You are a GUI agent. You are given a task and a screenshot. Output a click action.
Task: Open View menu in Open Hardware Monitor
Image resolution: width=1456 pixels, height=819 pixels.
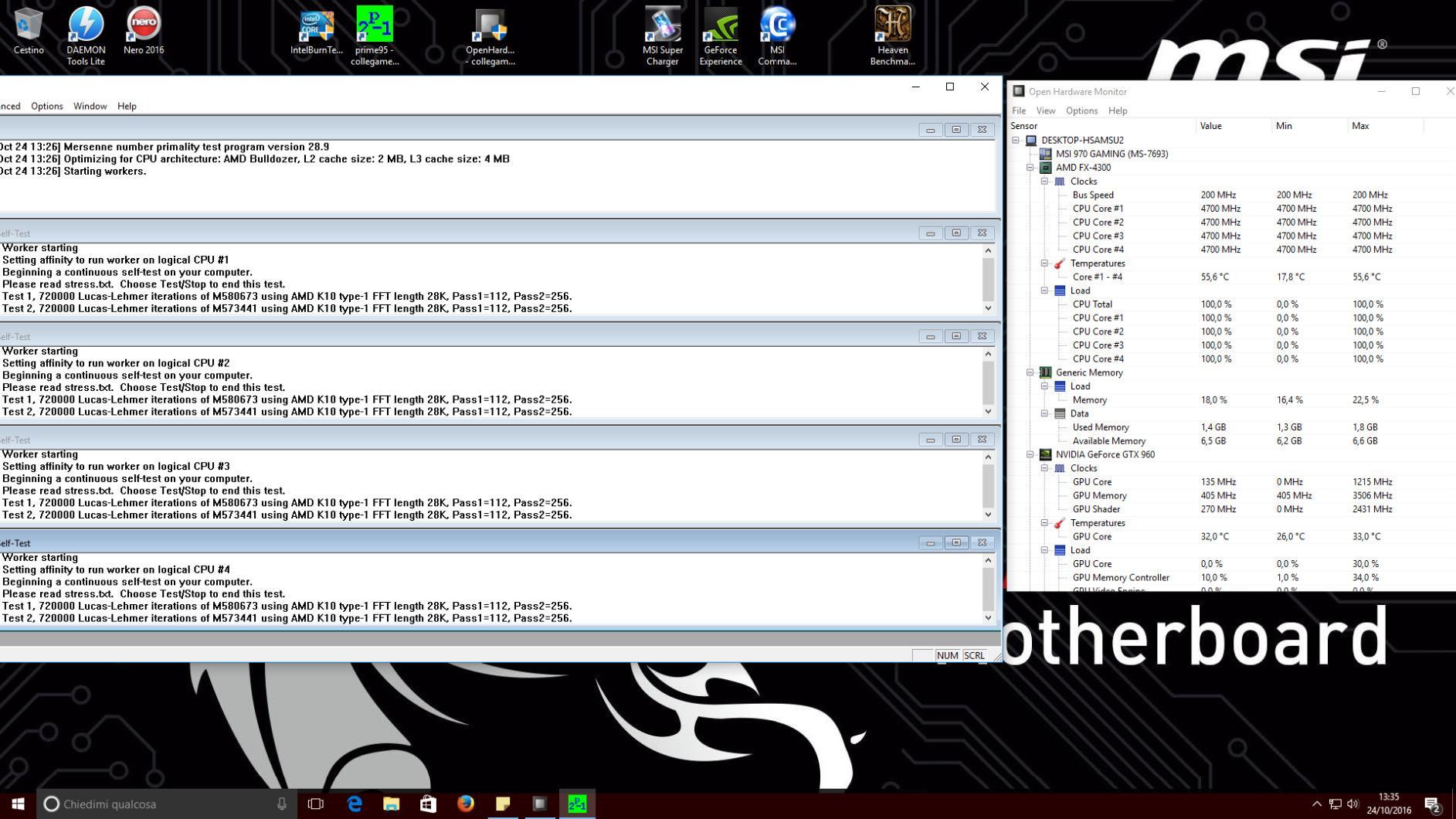(1045, 110)
